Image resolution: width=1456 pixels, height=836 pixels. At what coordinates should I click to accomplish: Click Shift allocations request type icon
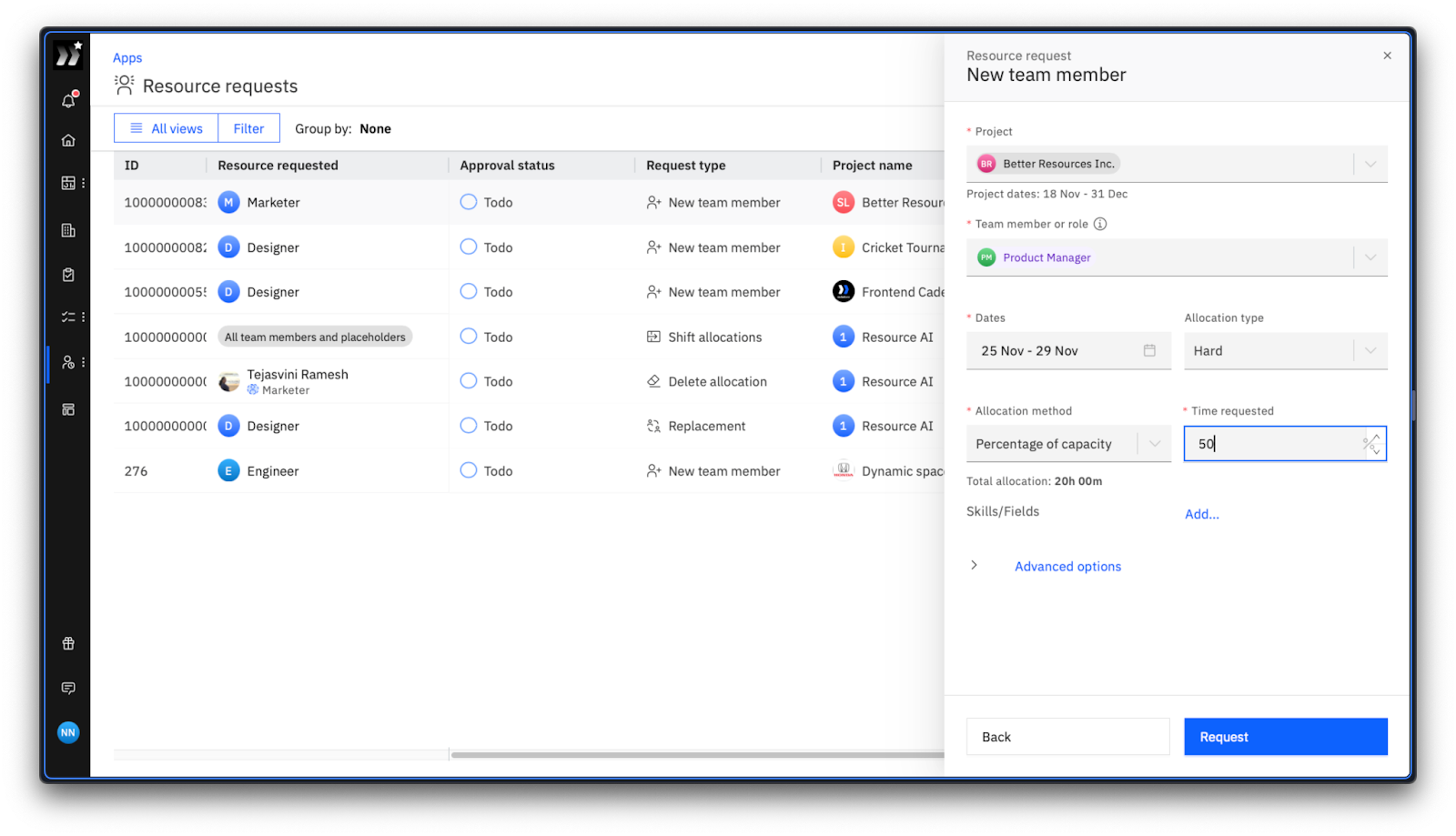click(x=653, y=337)
